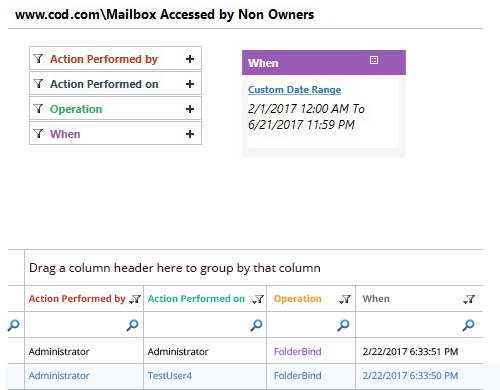Click magnifier icon in Operation search cell
This screenshot has height=390, width=500.
coord(343,325)
